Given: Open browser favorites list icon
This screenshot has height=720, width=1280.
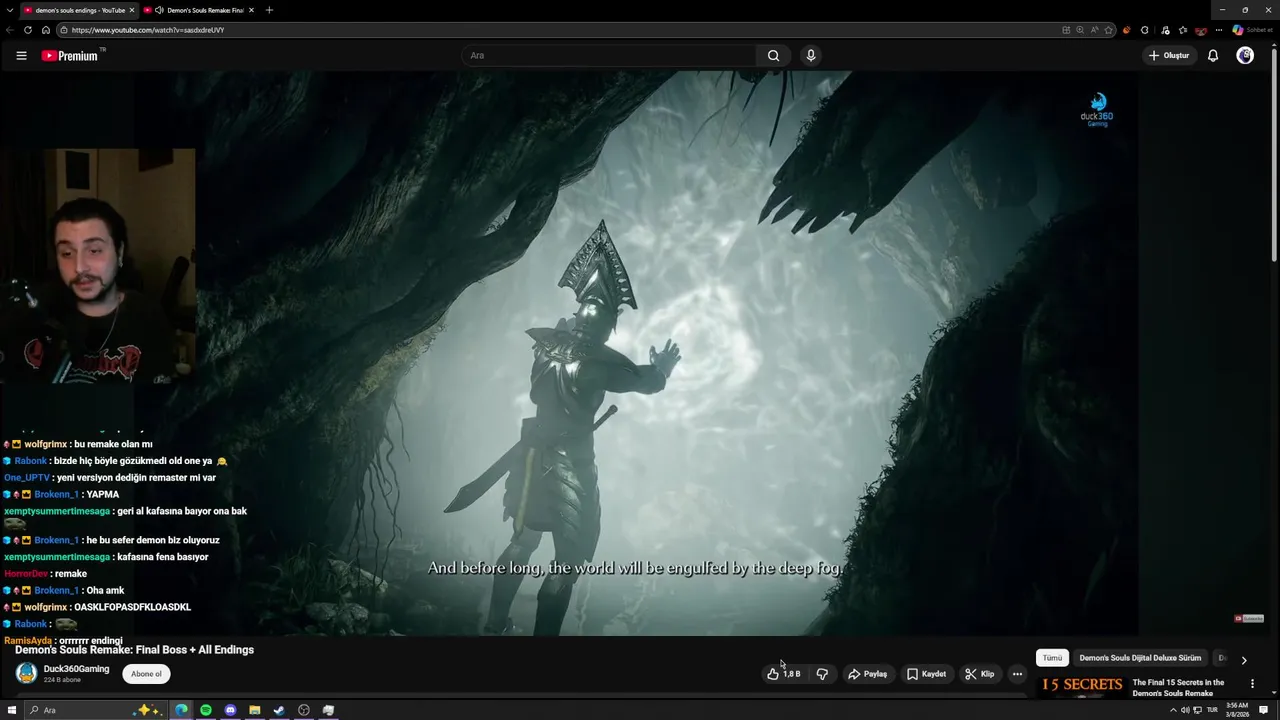Looking at the screenshot, I should (x=1183, y=30).
